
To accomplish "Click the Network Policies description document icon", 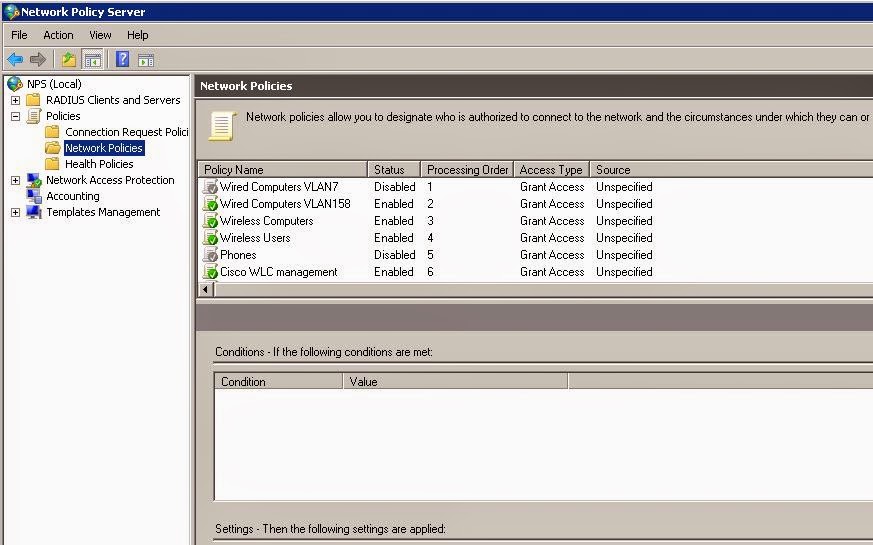I will 222,125.
